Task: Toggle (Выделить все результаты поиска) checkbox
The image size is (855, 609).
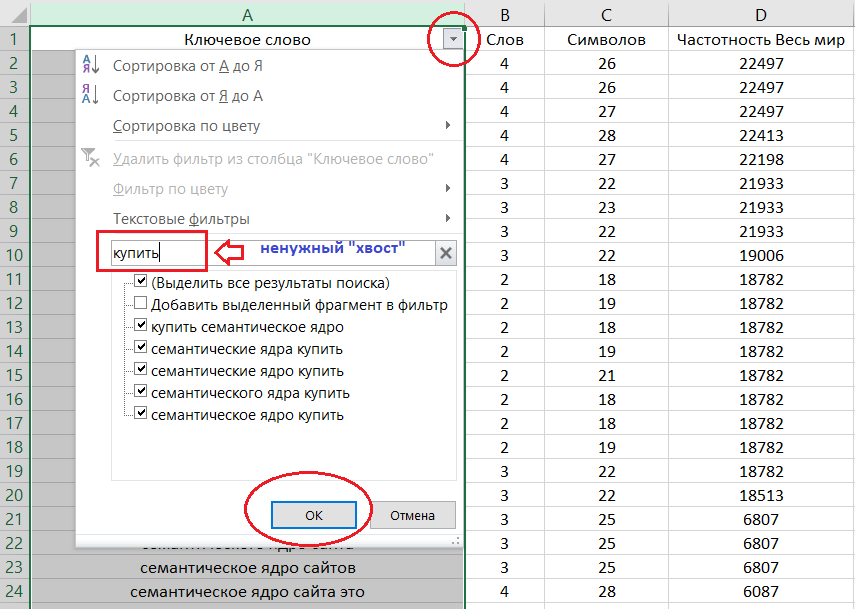Action: pos(141,281)
